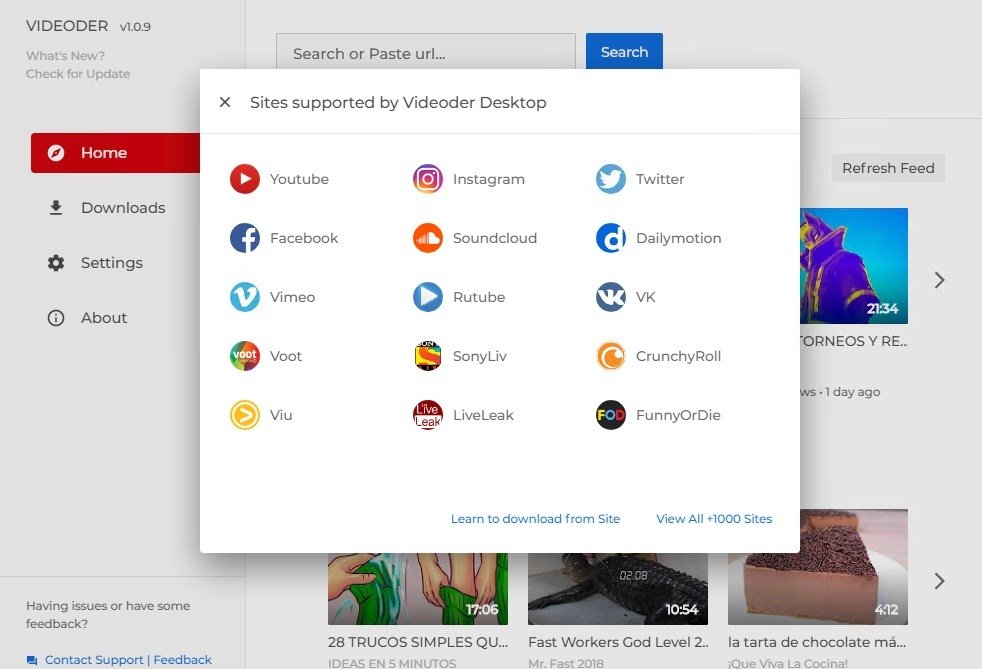This screenshot has height=669, width=982.
Task: Click the Voot site label
Action: [286, 356]
